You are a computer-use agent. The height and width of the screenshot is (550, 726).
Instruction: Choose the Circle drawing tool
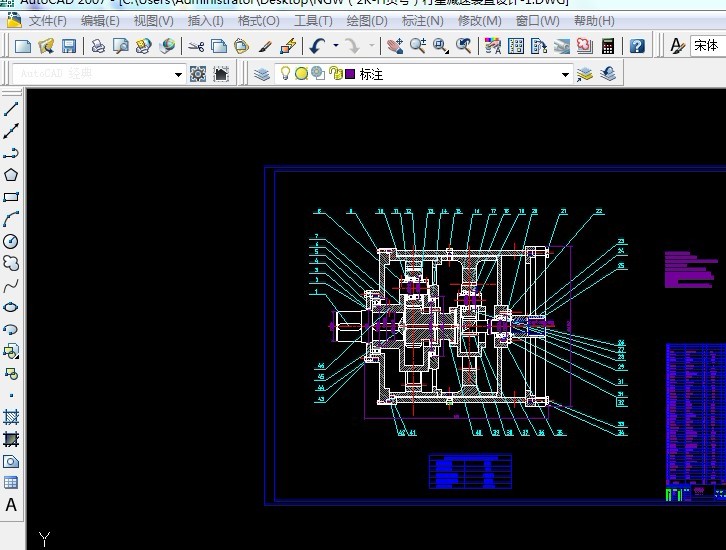(x=11, y=241)
